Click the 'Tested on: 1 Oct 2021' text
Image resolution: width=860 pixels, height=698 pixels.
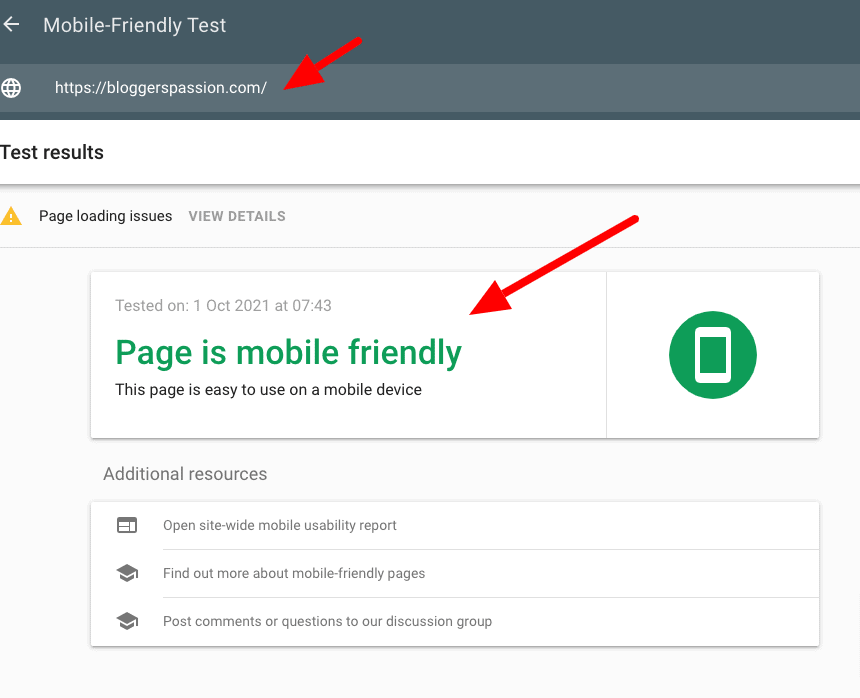pyautogui.click(x=223, y=305)
